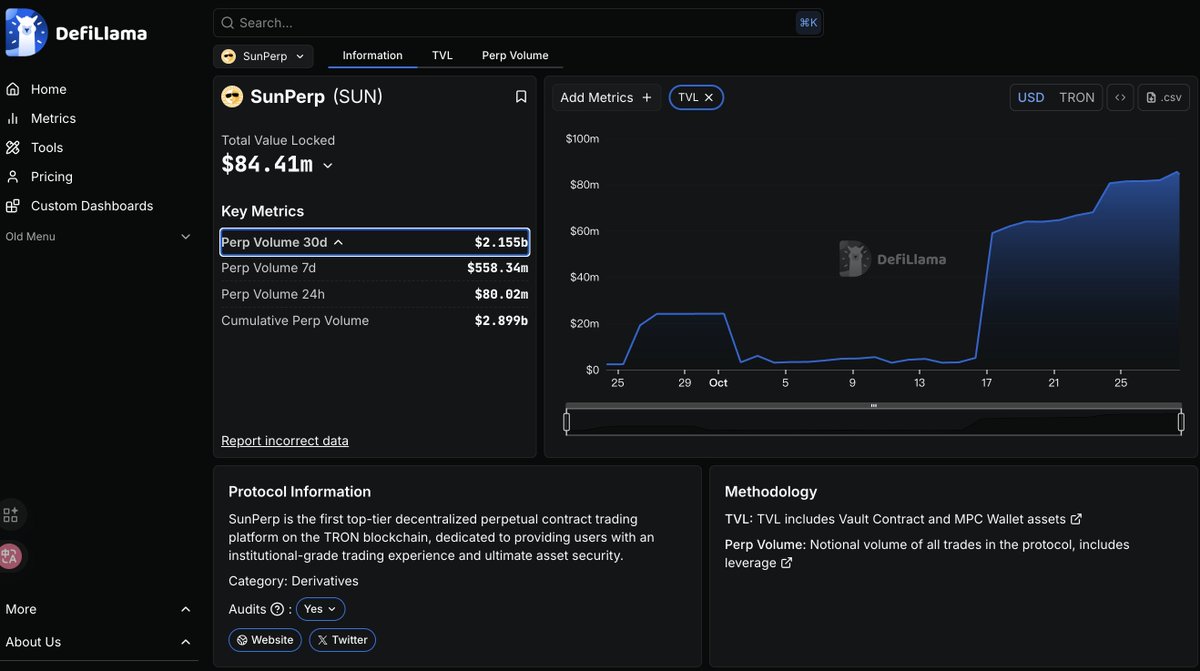
Task: Switch chart denomination to USD
Action: 1031,97
